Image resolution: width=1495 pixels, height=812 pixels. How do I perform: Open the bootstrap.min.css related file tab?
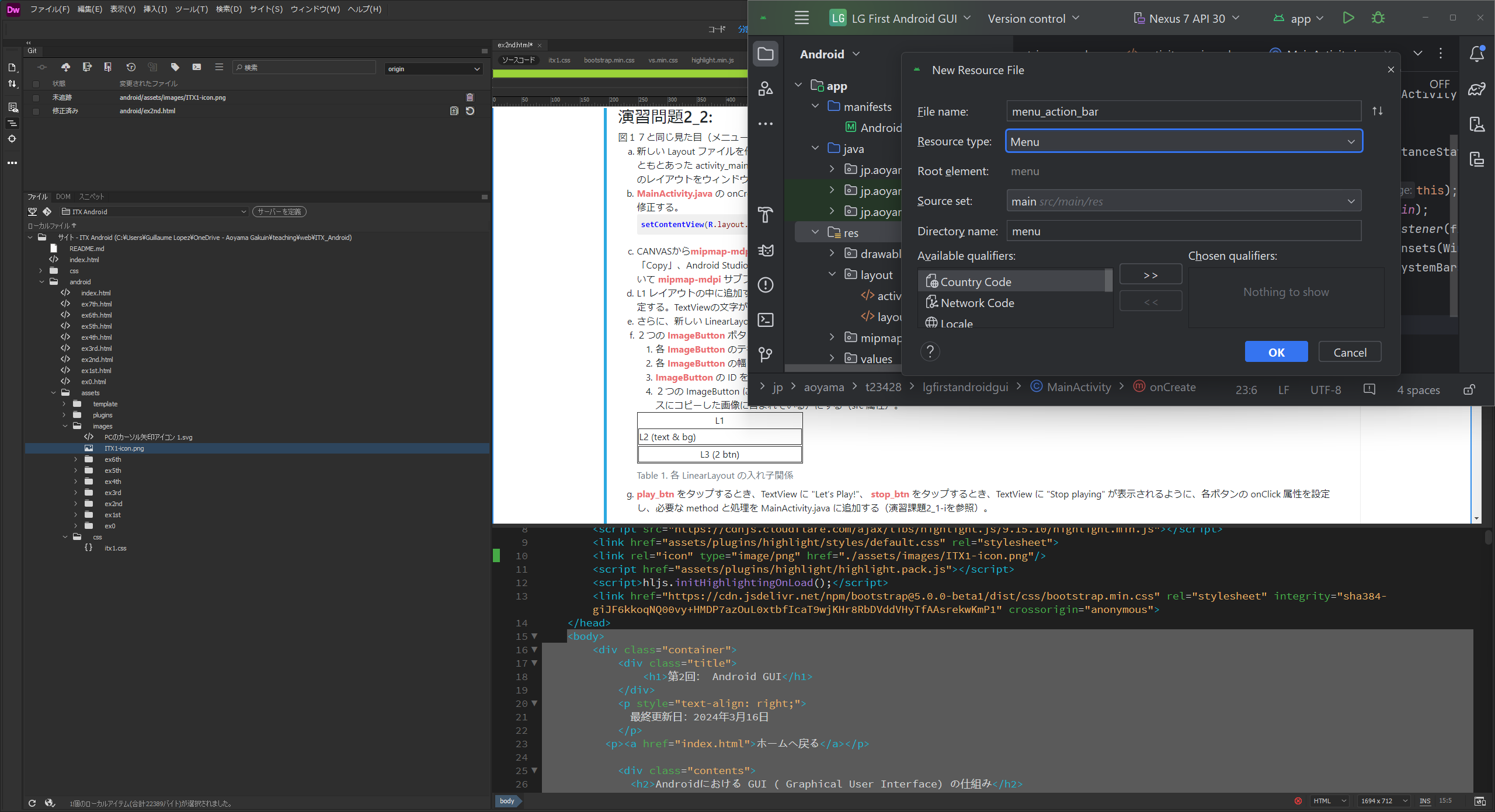[x=609, y=60]
